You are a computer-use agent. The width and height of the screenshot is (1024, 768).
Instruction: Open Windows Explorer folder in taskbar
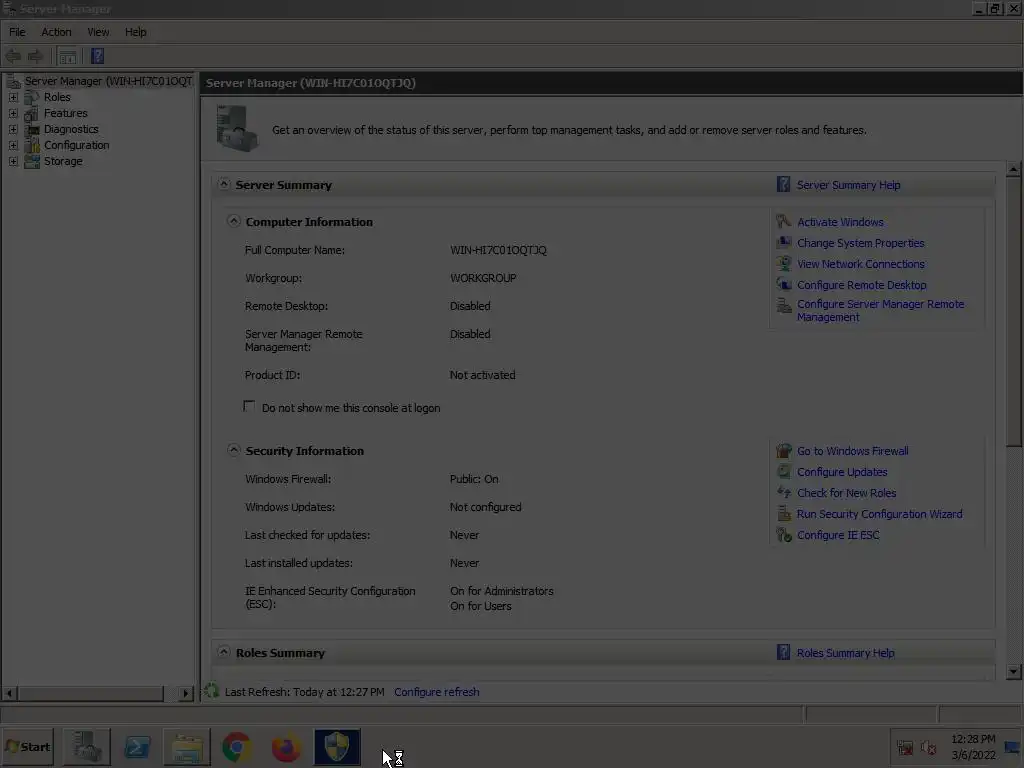point(187,746)
